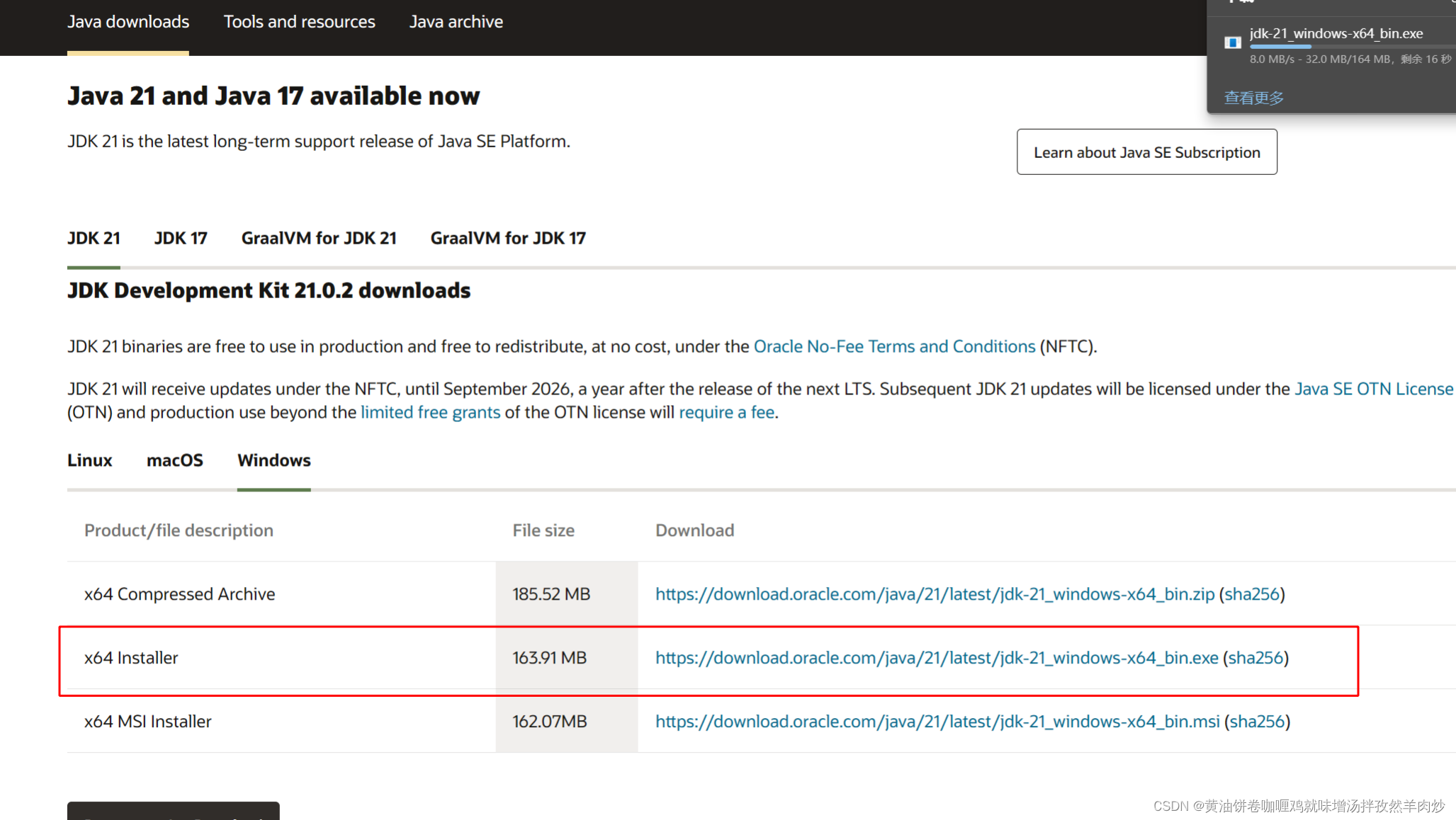
Task: Click Learn about Java SE Subscription button
Action: tap(1146, 152)
